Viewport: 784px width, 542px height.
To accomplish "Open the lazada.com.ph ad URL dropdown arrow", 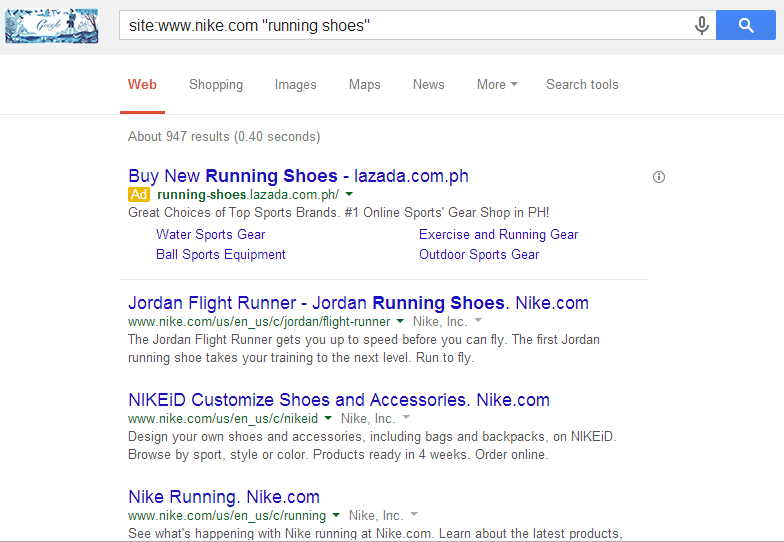I will tap(350, 194).
